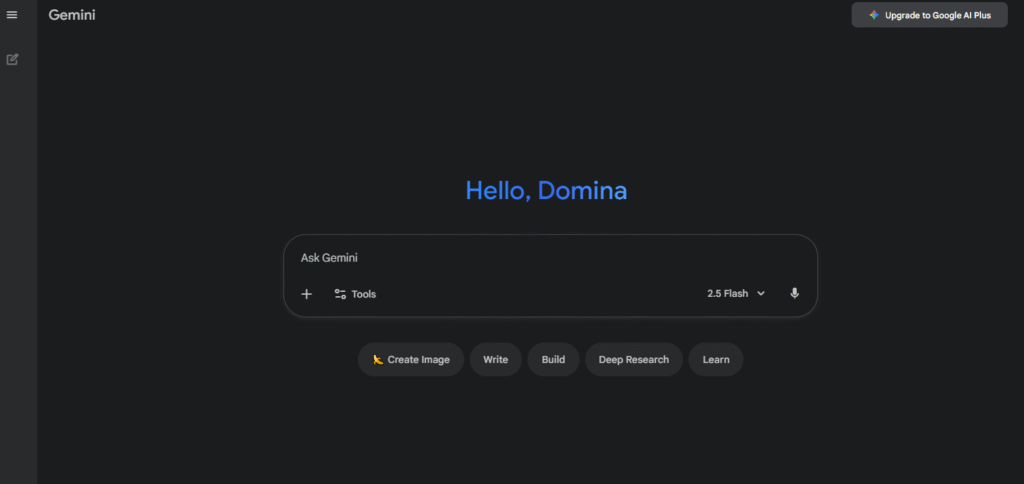
Task: Click the sparkle icon in the upgrade button
Action: [874, 15]
